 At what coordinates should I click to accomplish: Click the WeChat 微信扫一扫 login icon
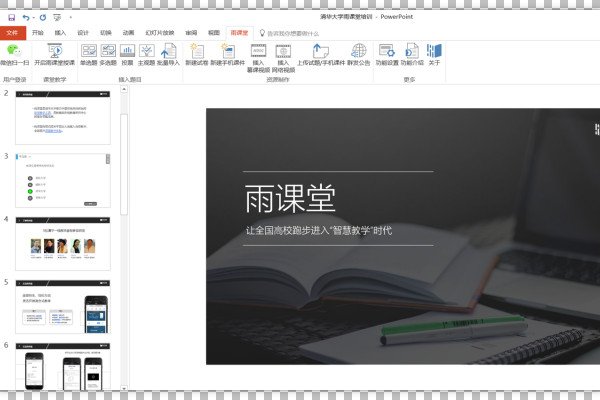pos(14,55)
